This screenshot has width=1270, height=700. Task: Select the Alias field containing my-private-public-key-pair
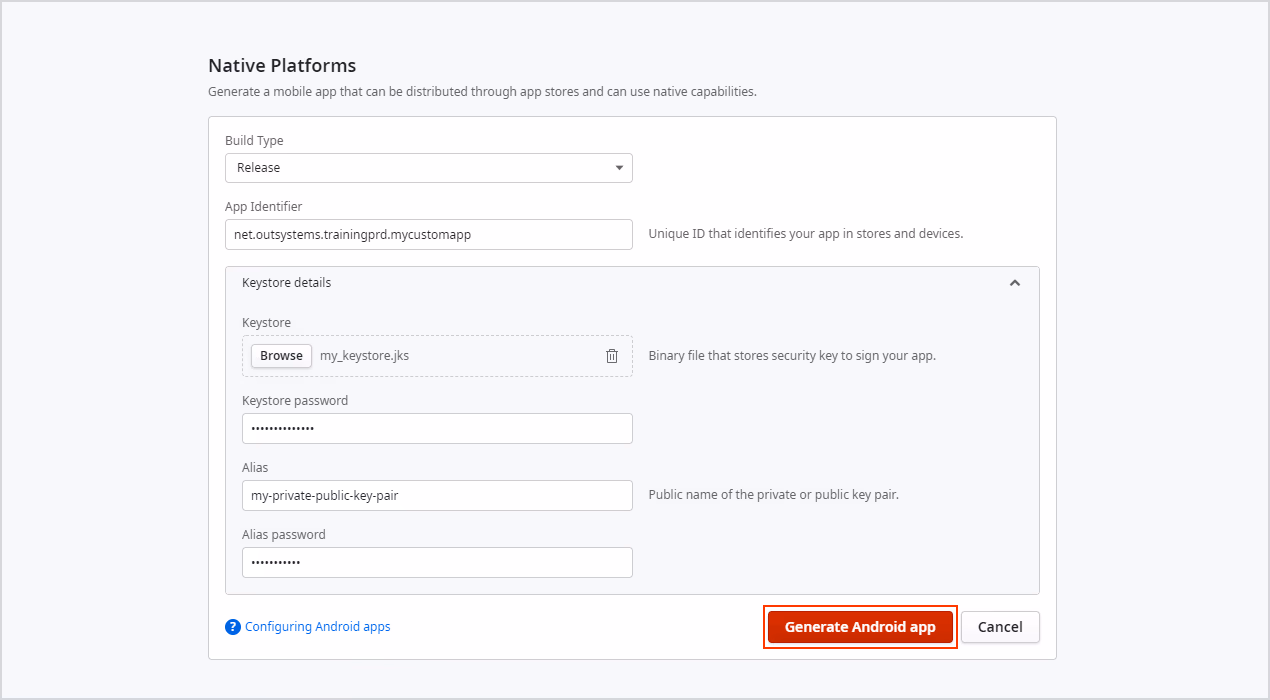[437, 495]
